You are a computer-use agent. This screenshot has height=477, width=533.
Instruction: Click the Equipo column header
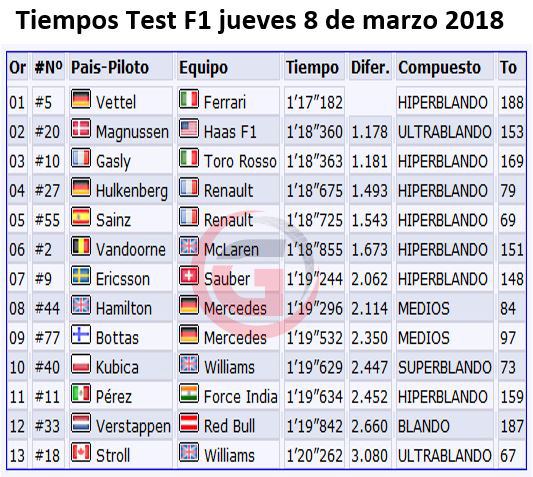[x=203, y=68]
